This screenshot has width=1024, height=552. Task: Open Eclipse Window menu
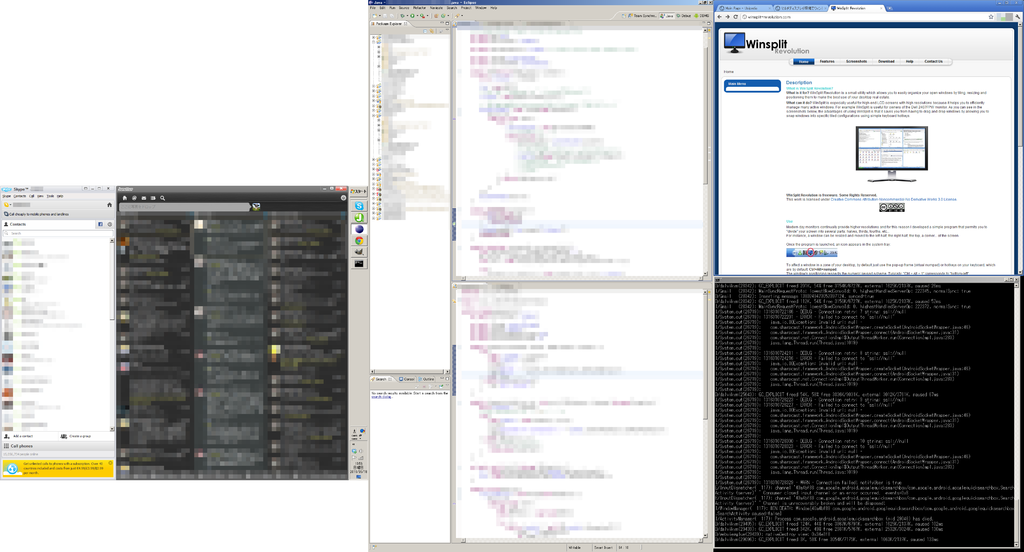481,8
